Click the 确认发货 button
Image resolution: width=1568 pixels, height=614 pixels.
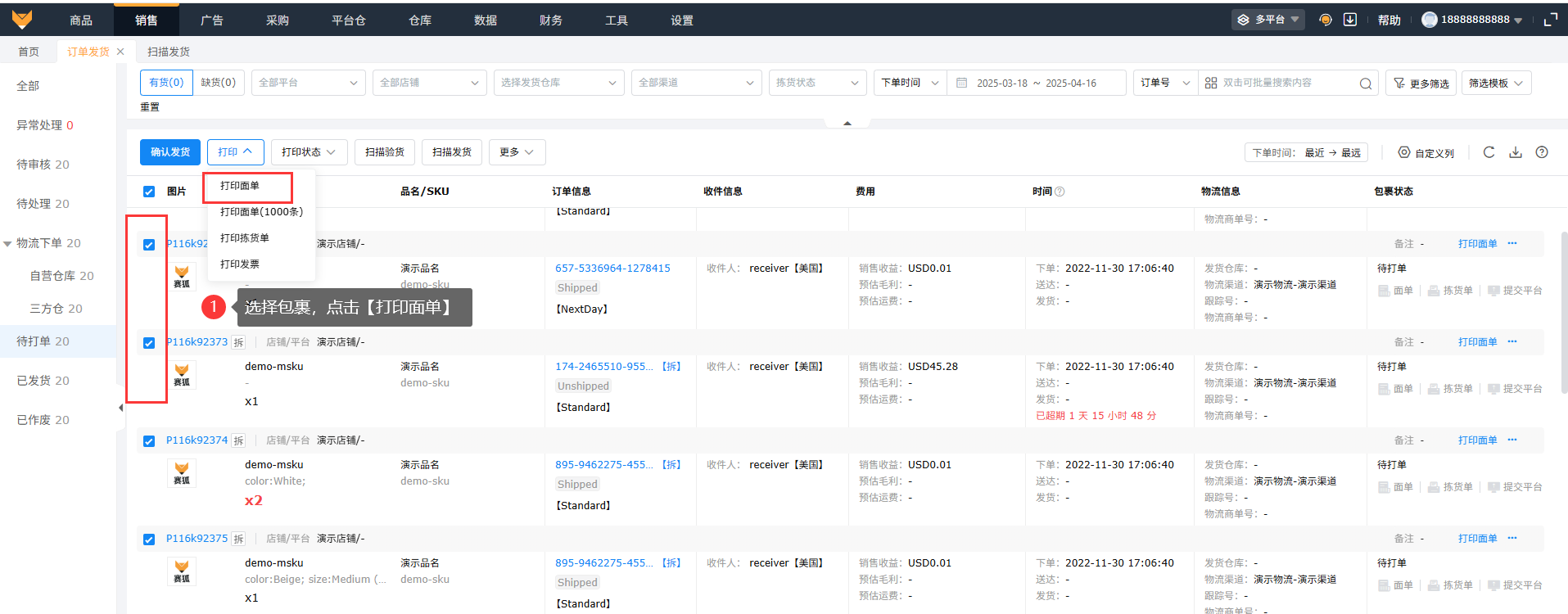pyautogui.click(x=170, y=152)
